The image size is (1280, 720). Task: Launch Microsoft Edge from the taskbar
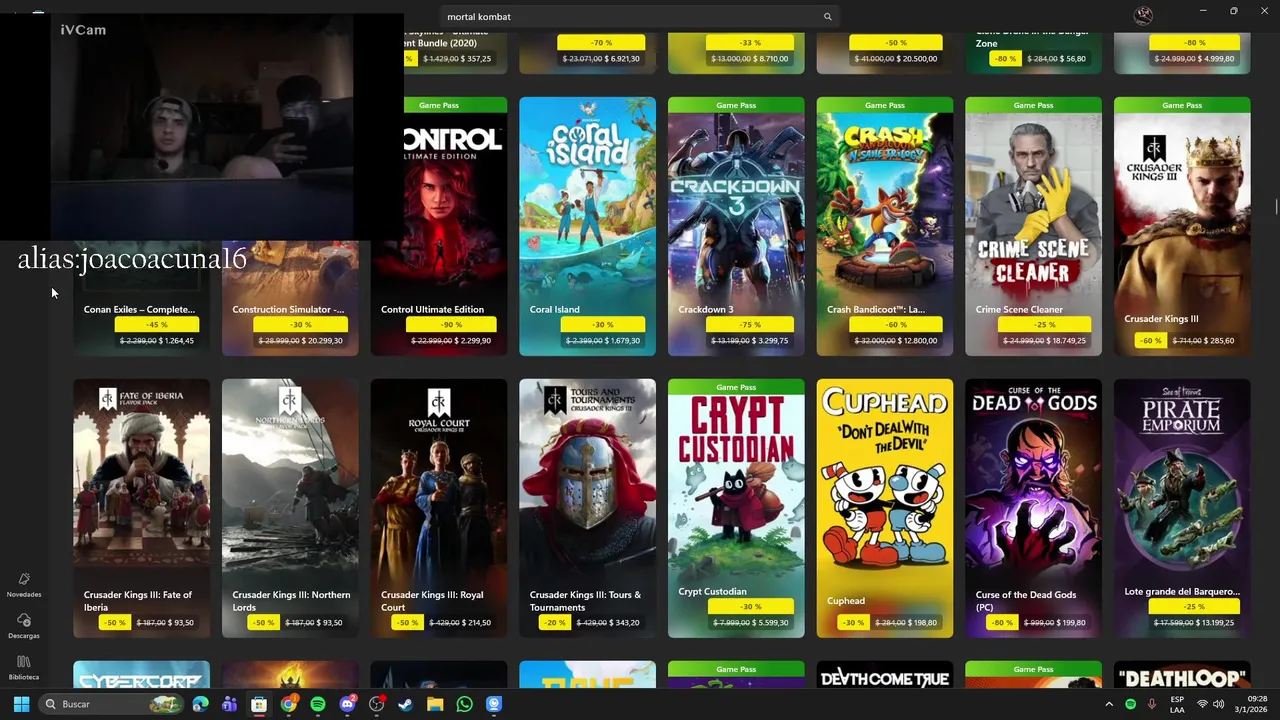(201, 704)
